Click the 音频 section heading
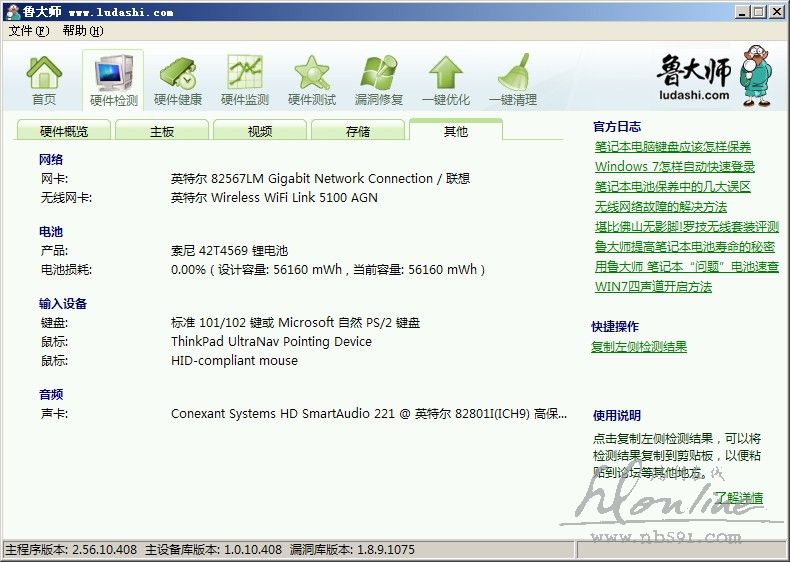This screenshot has width=790, height=562. (x=51, y=395)
